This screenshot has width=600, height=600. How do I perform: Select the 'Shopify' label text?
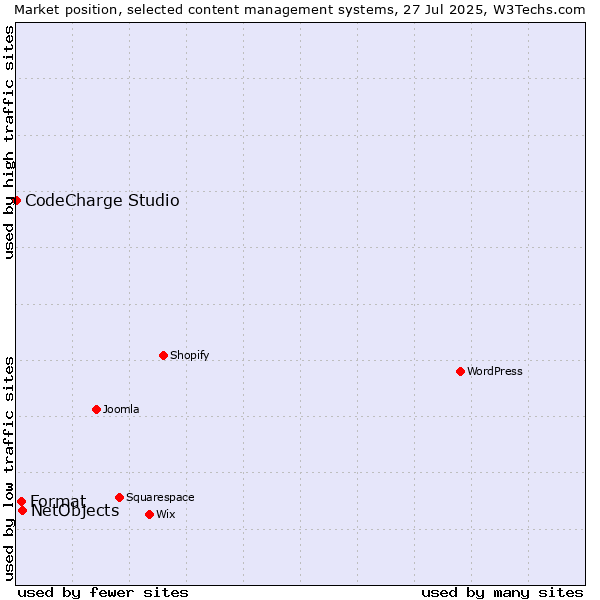[x=189, y=355]
